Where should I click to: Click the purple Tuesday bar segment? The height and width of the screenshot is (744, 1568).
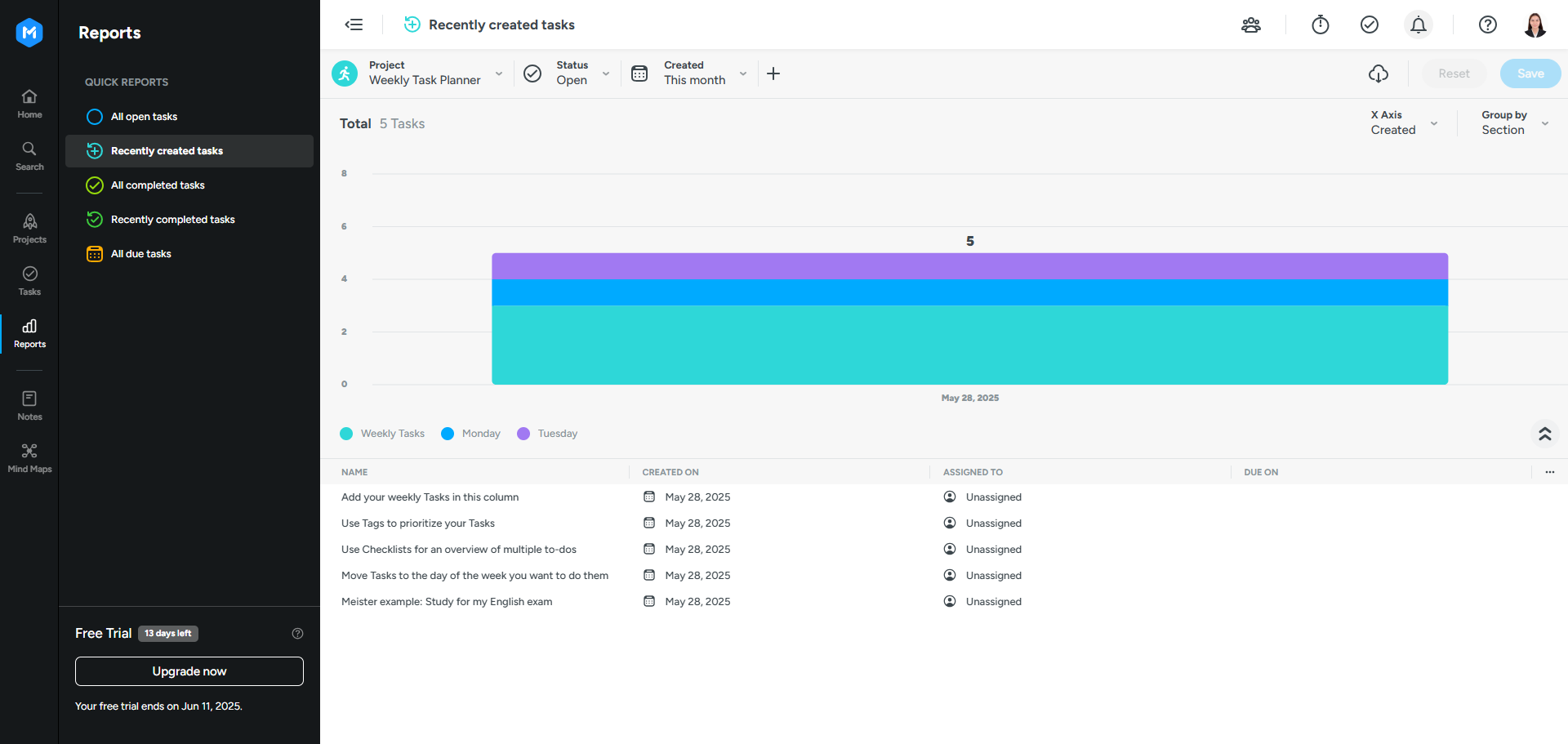(969, 266)
